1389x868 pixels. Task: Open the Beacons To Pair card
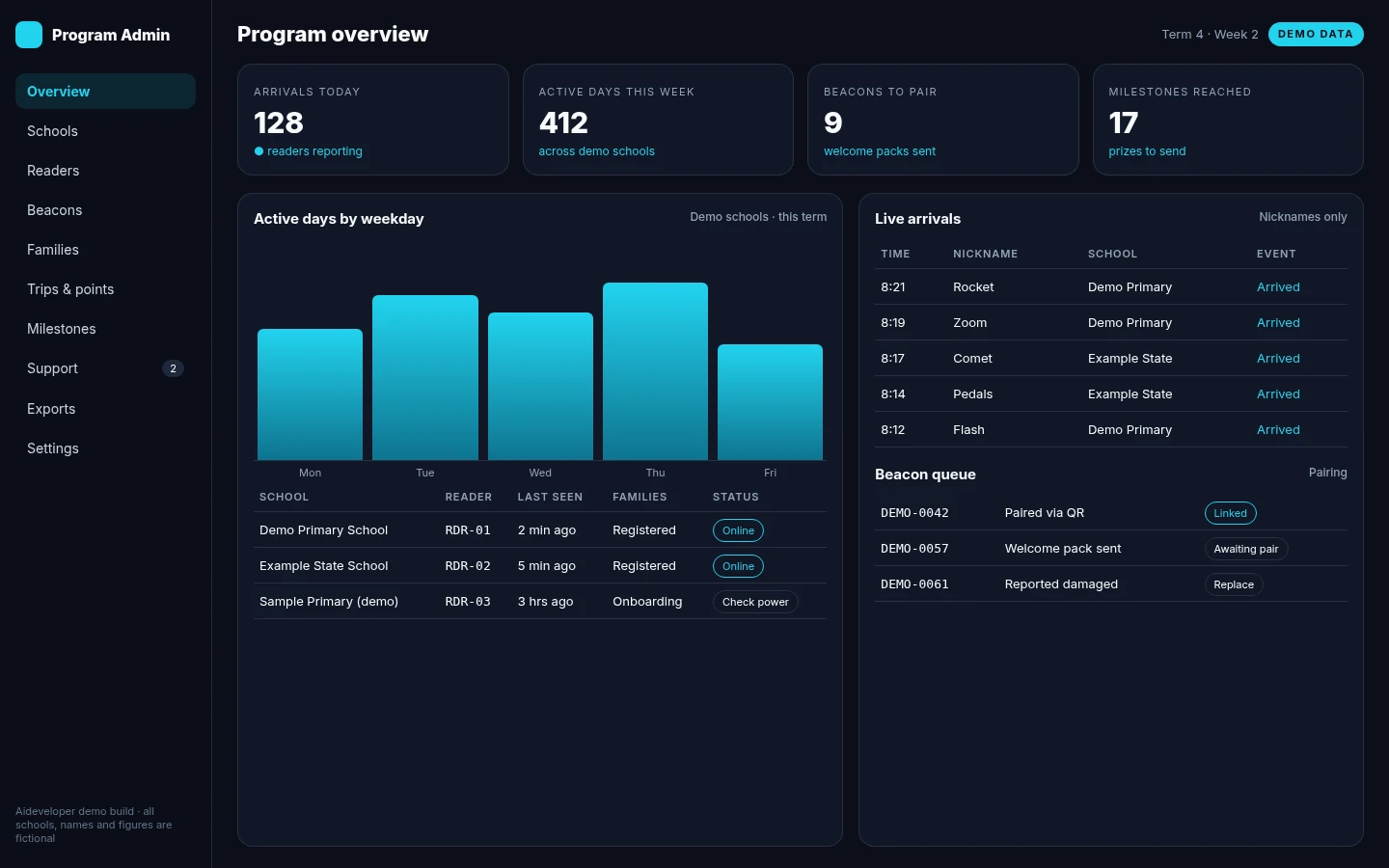point(942,120)
